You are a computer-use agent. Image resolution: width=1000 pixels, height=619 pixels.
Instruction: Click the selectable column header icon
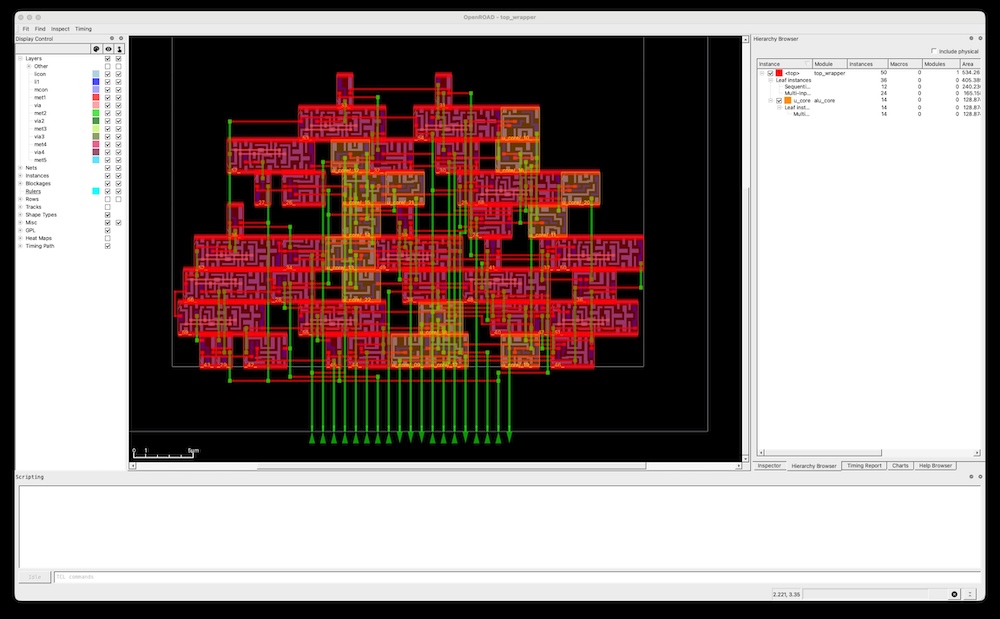120,48
